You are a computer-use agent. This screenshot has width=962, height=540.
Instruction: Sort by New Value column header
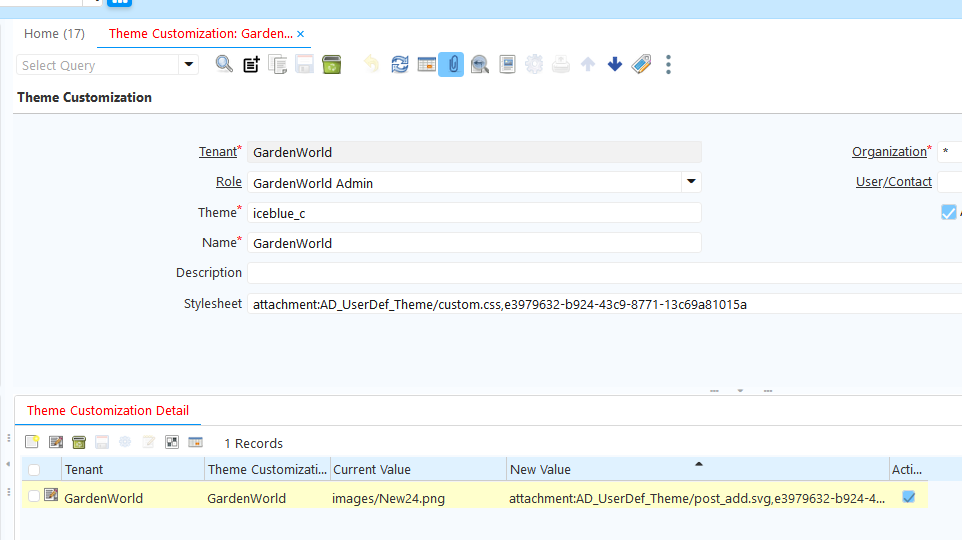pos(698,469)
